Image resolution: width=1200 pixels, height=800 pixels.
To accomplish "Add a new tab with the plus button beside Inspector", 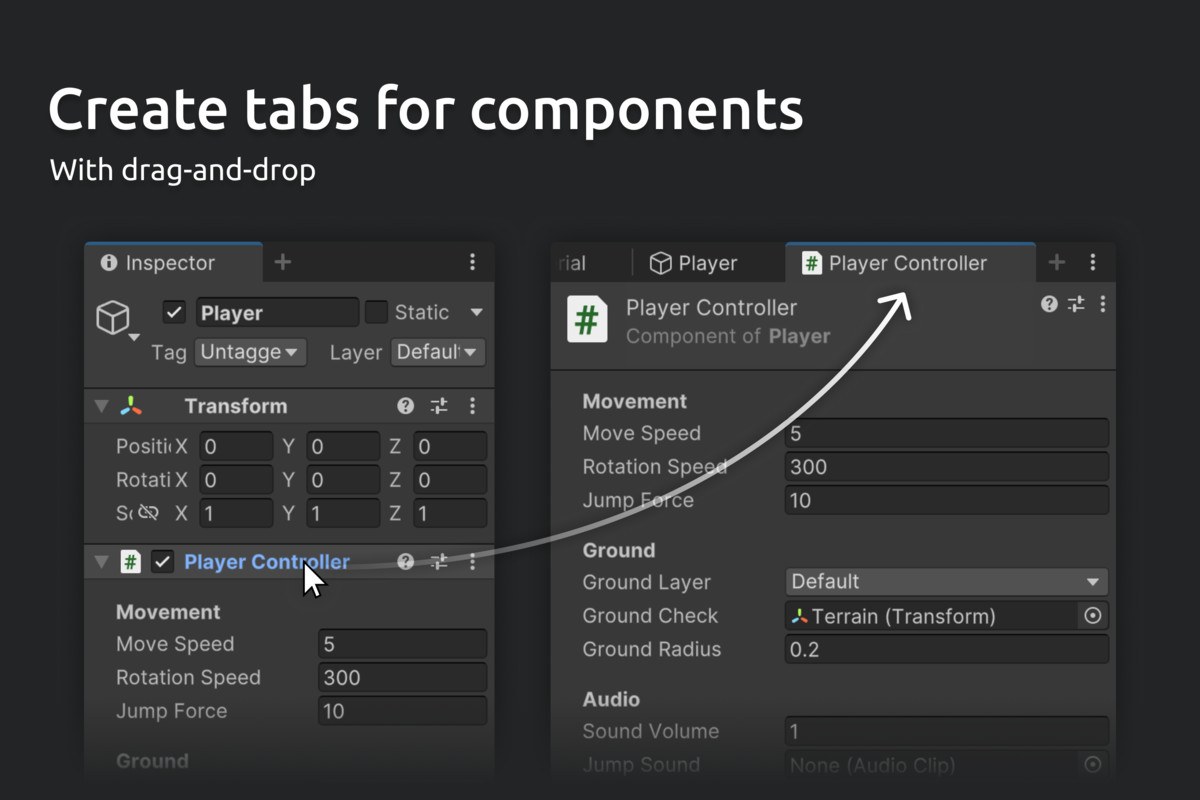I will point(283,262).
